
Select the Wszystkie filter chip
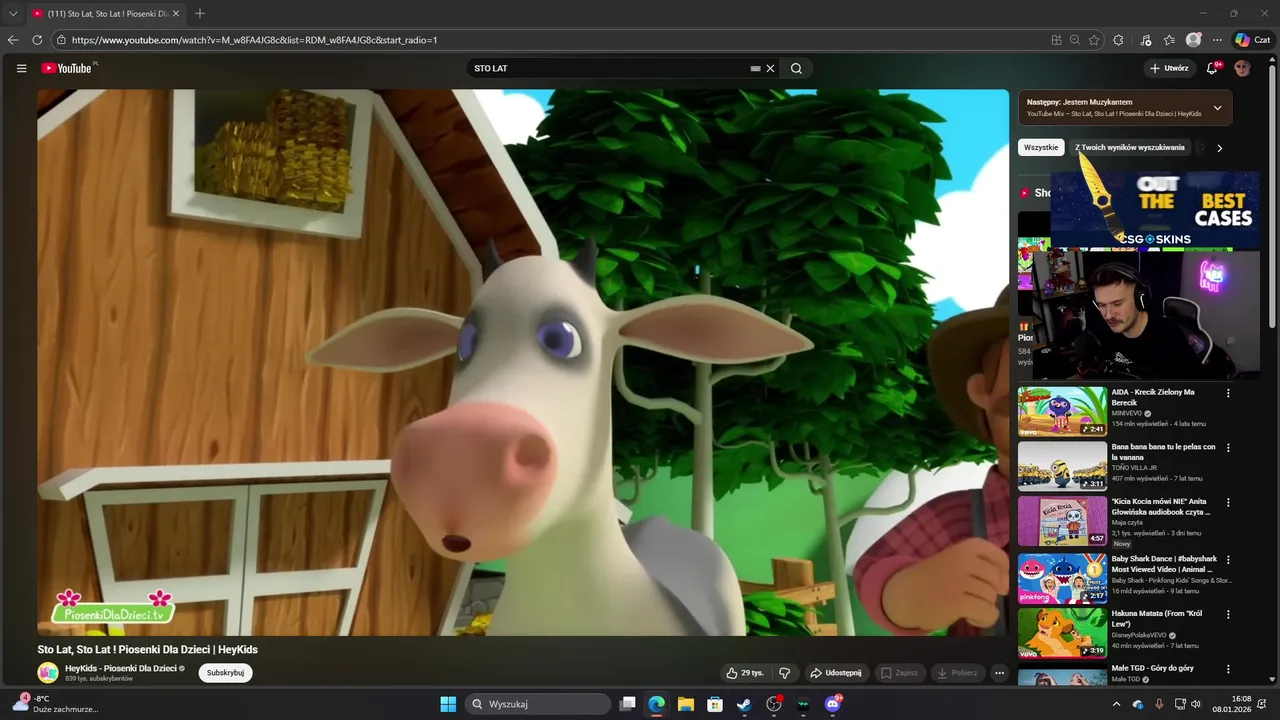tap(1041, 147)
